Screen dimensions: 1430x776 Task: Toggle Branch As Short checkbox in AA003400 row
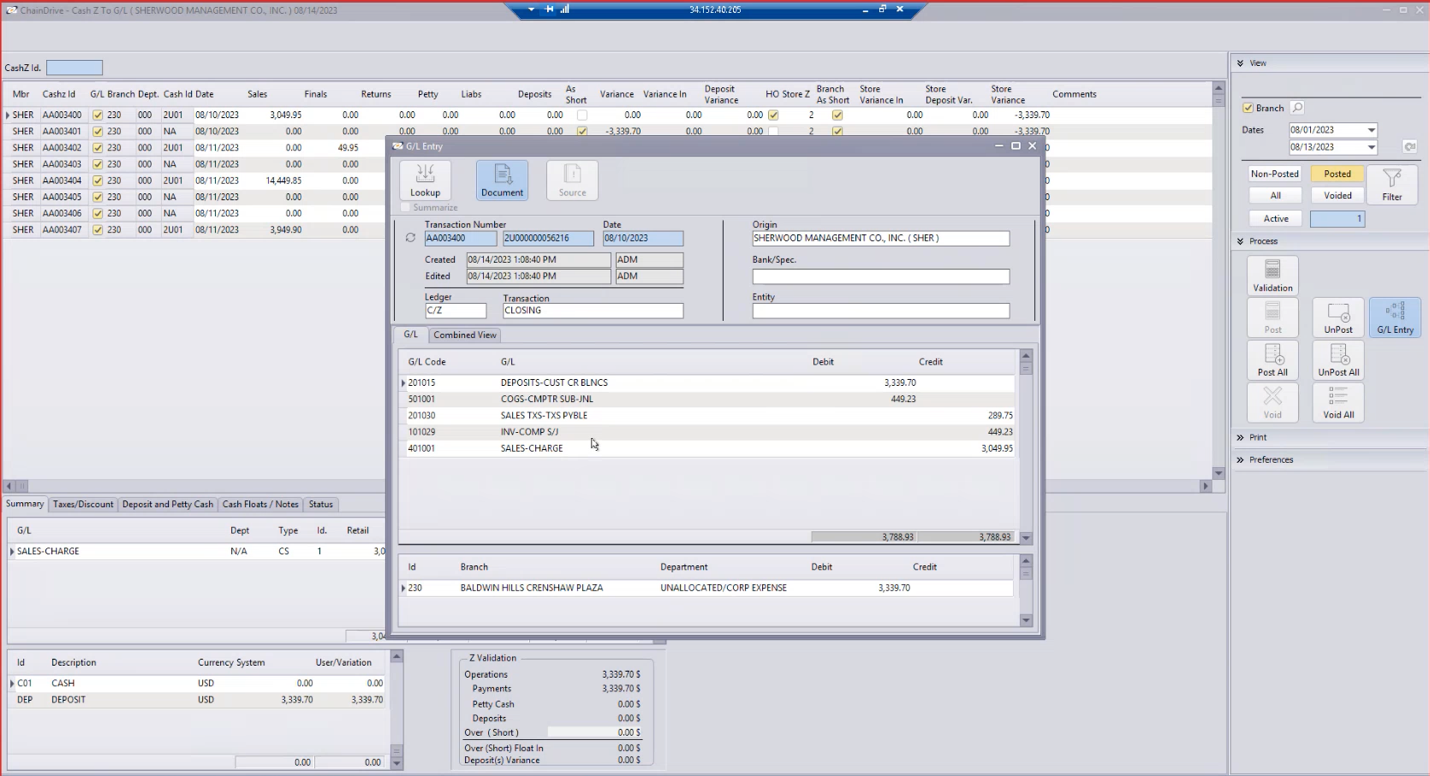(x=837, y=115)
